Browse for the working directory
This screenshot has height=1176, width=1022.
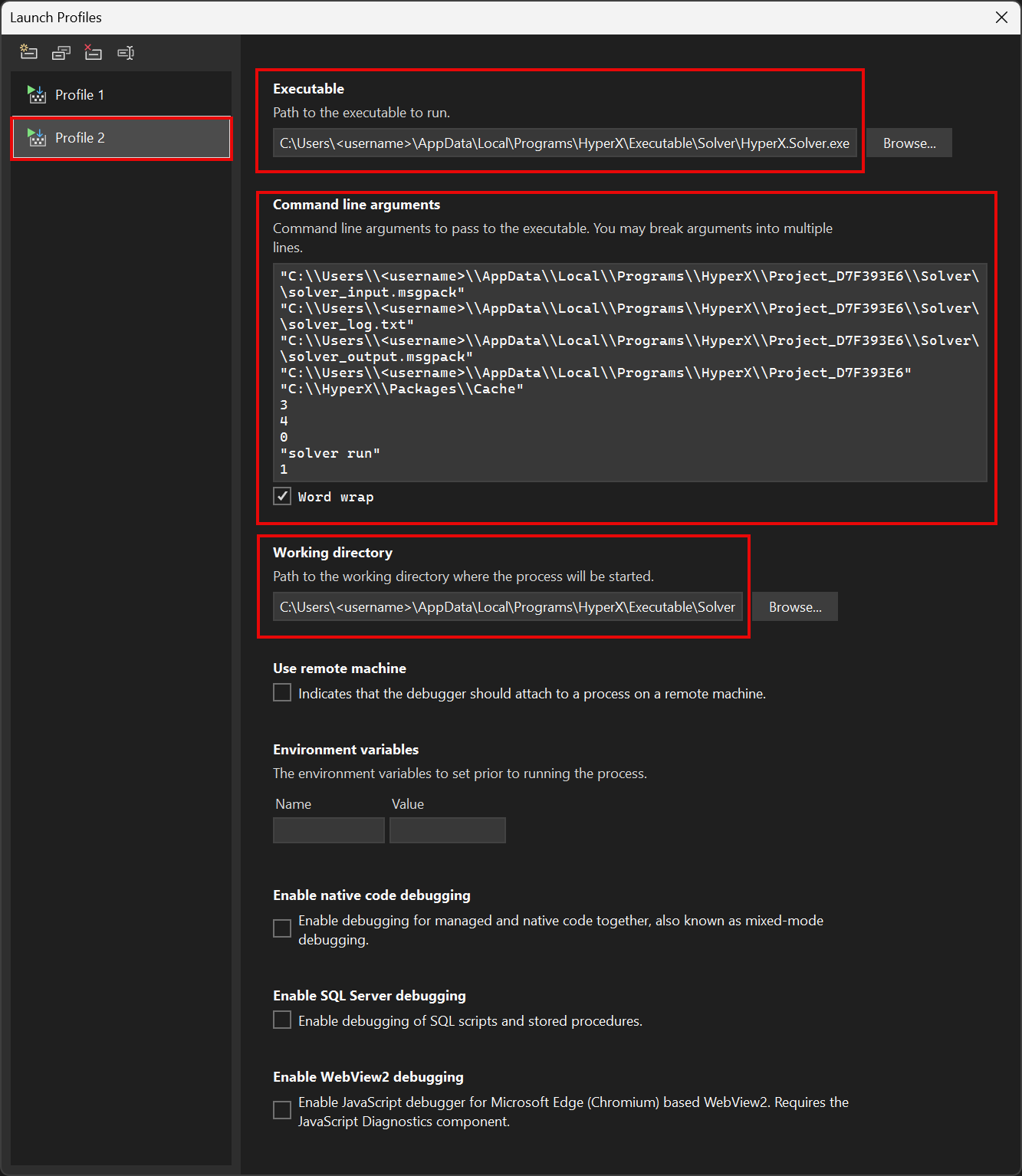click(x=795, y=607)
